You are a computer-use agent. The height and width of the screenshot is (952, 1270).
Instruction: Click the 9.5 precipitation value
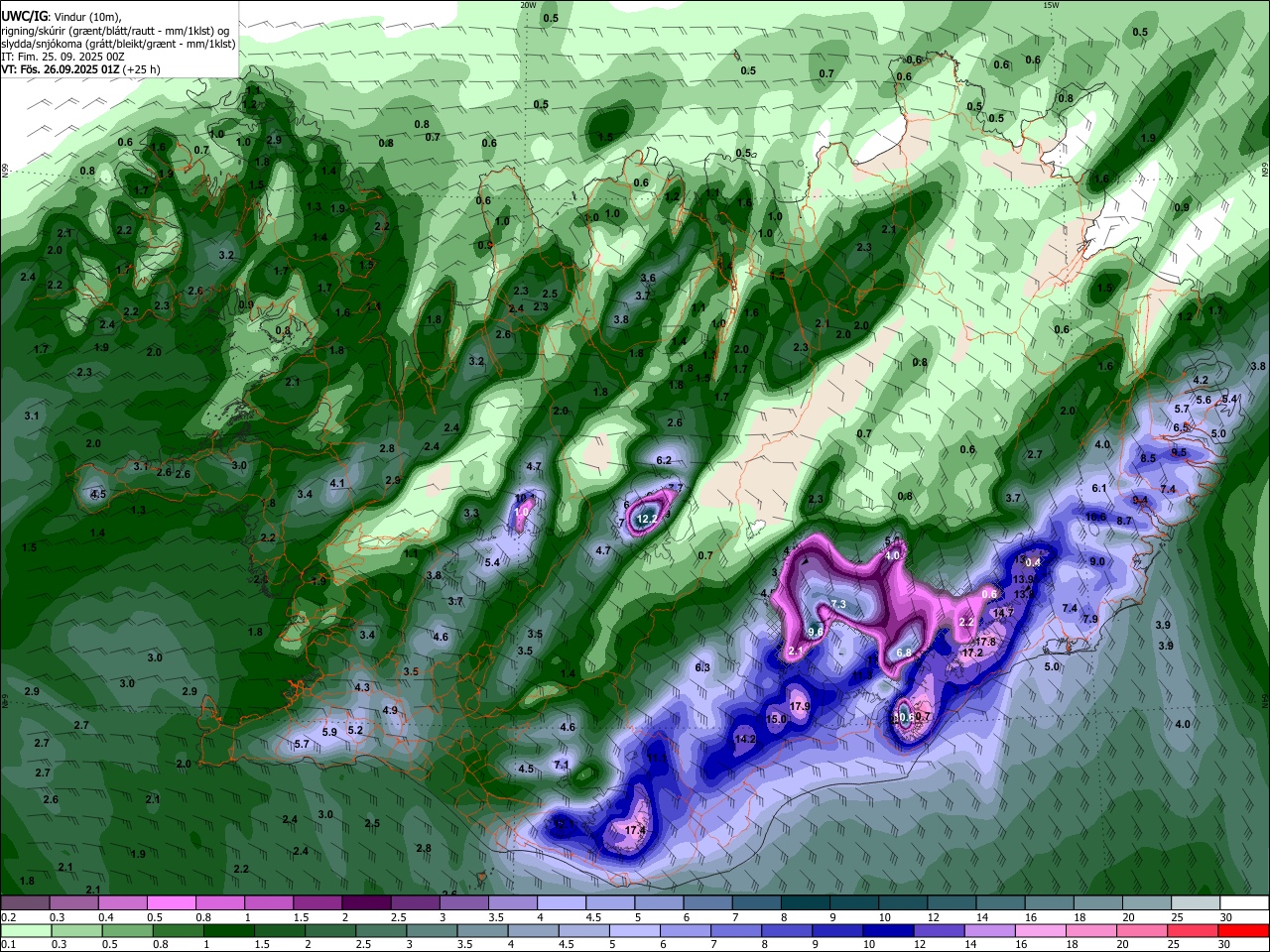(x=1179, y=451)
